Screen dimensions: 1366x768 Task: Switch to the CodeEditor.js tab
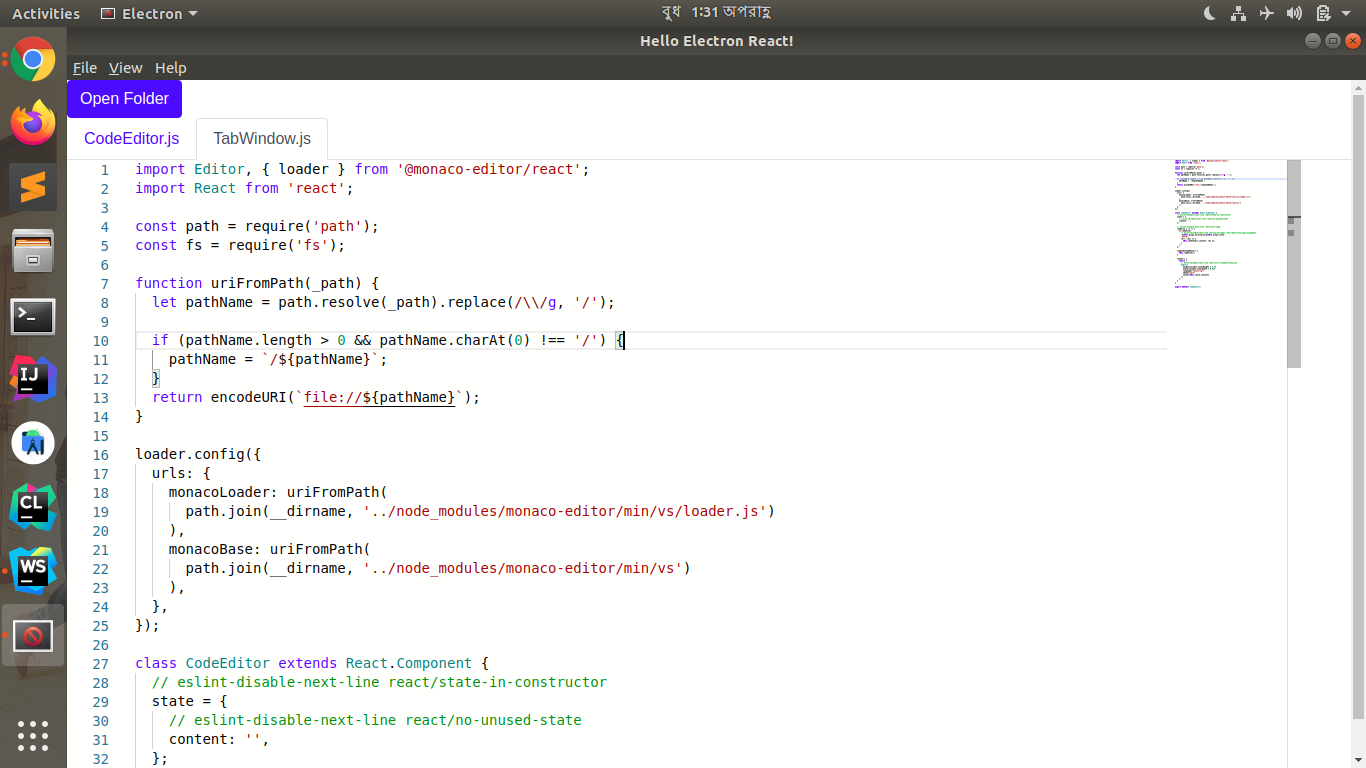click(131, 138)
